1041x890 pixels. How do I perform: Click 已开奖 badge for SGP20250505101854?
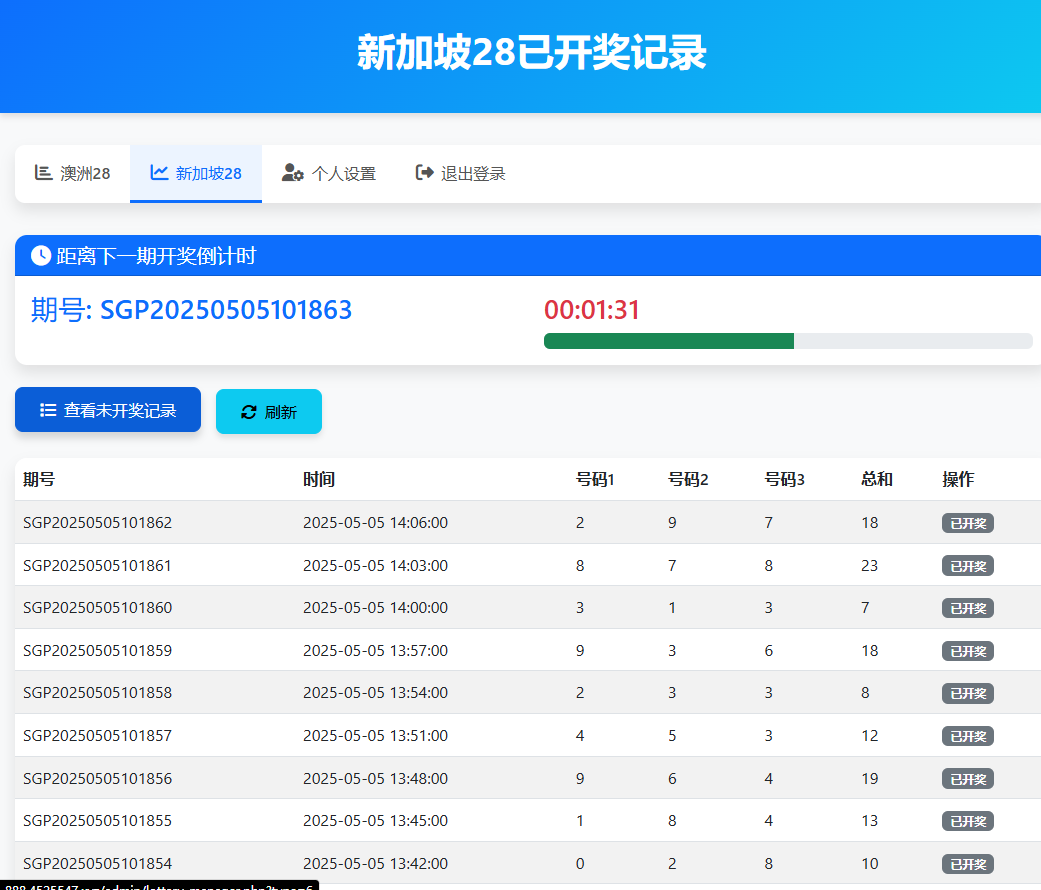967,864
